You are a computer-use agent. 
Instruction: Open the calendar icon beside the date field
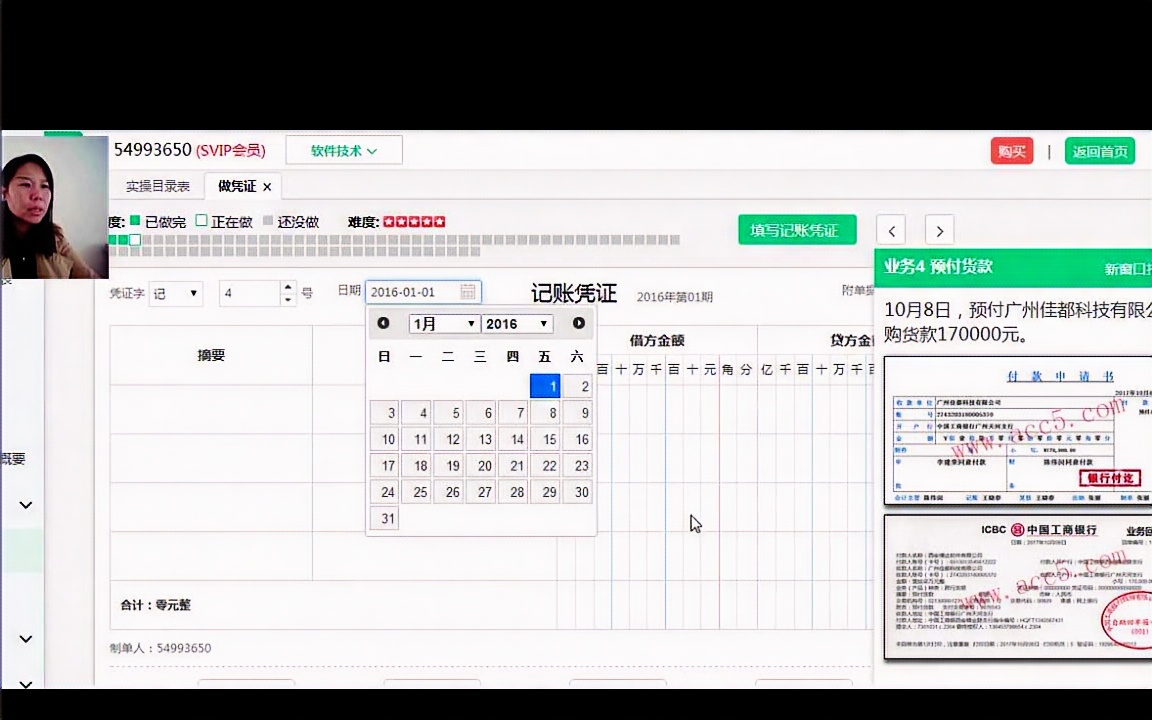click(467, 291)
